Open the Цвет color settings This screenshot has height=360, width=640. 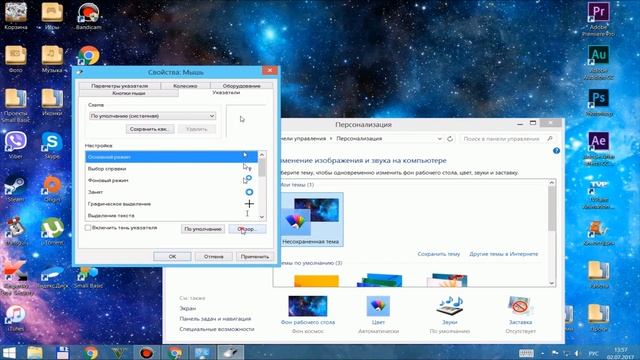378,314
